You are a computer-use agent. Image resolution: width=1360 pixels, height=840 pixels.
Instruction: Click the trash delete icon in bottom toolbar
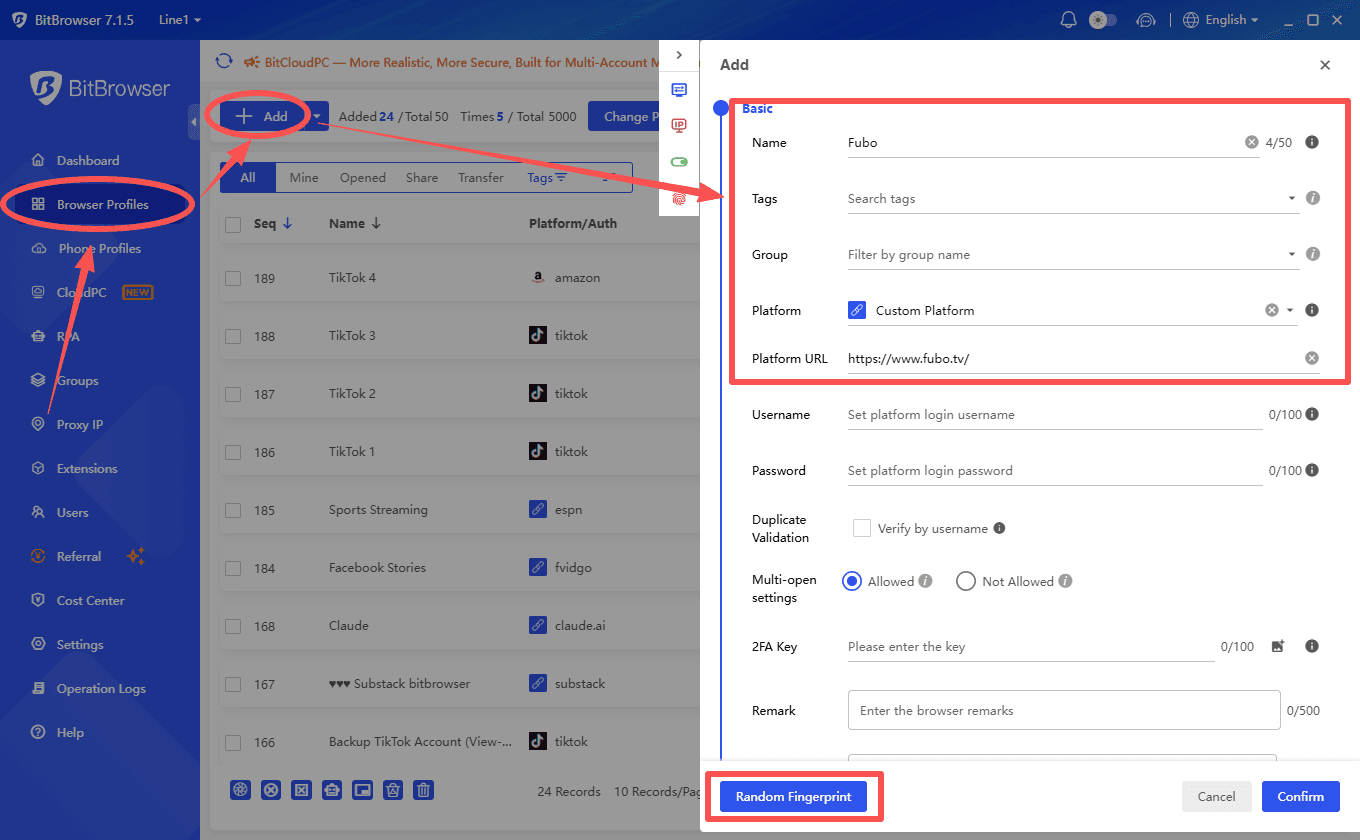[424, 790]
